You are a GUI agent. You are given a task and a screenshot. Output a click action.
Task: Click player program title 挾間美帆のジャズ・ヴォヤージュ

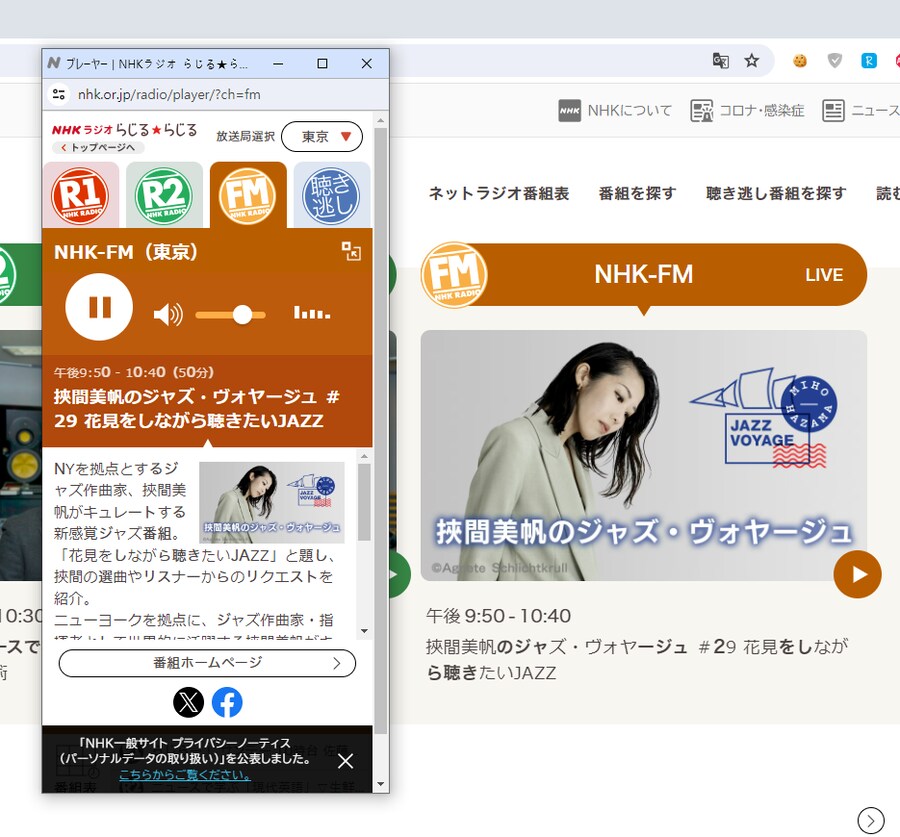pyautogui.click(x=197, y=408)
